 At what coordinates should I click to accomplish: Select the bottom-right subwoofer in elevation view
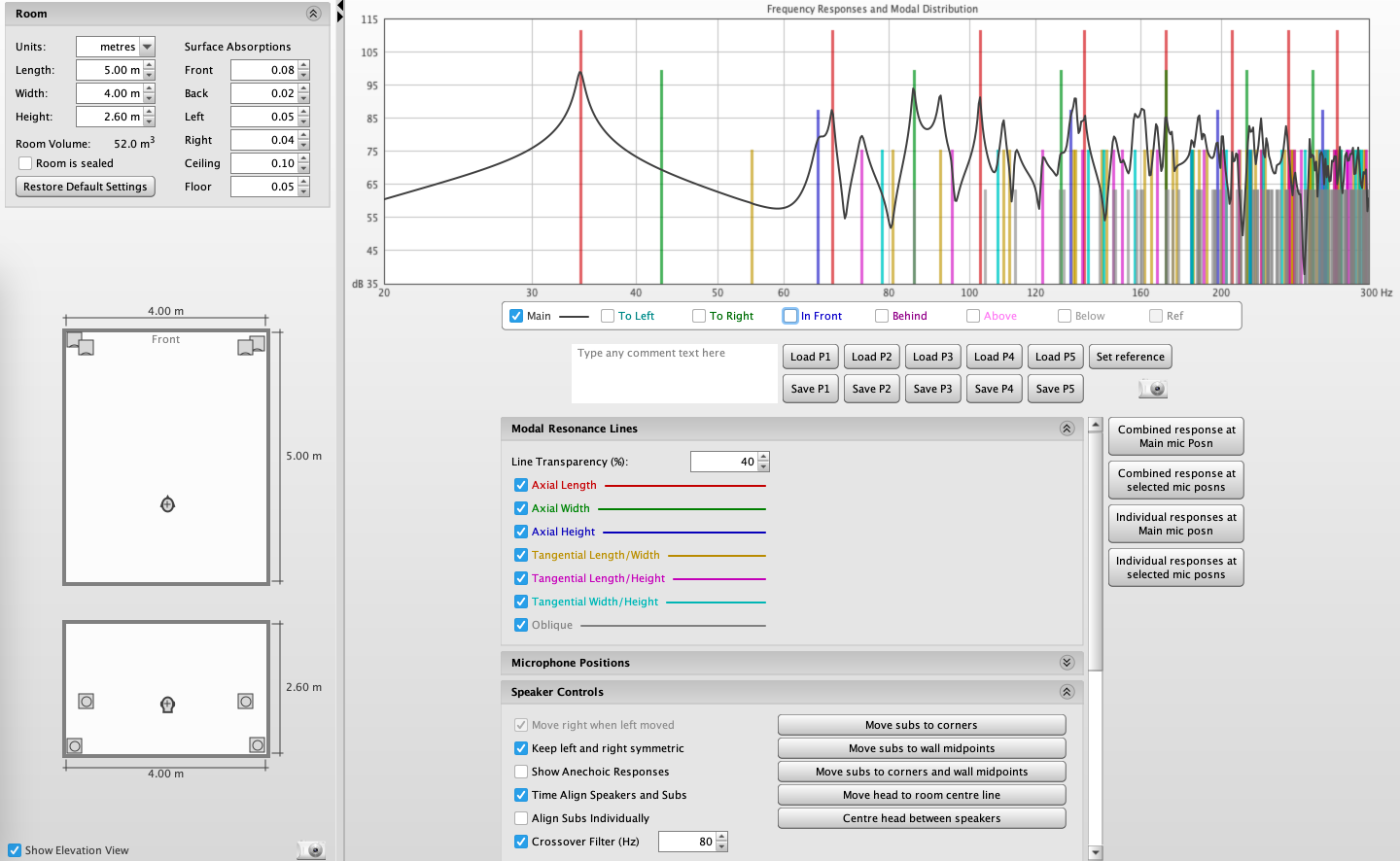coord(257,745)
